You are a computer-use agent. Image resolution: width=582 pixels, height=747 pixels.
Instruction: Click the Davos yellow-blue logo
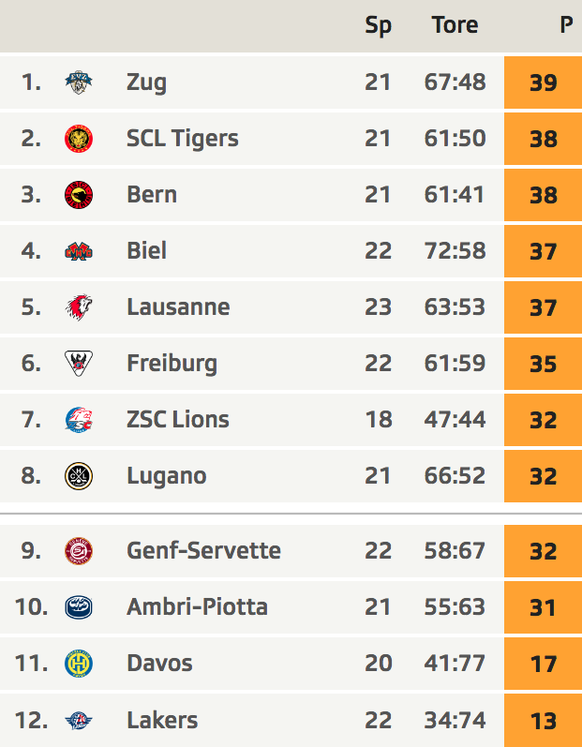point(79,664)
